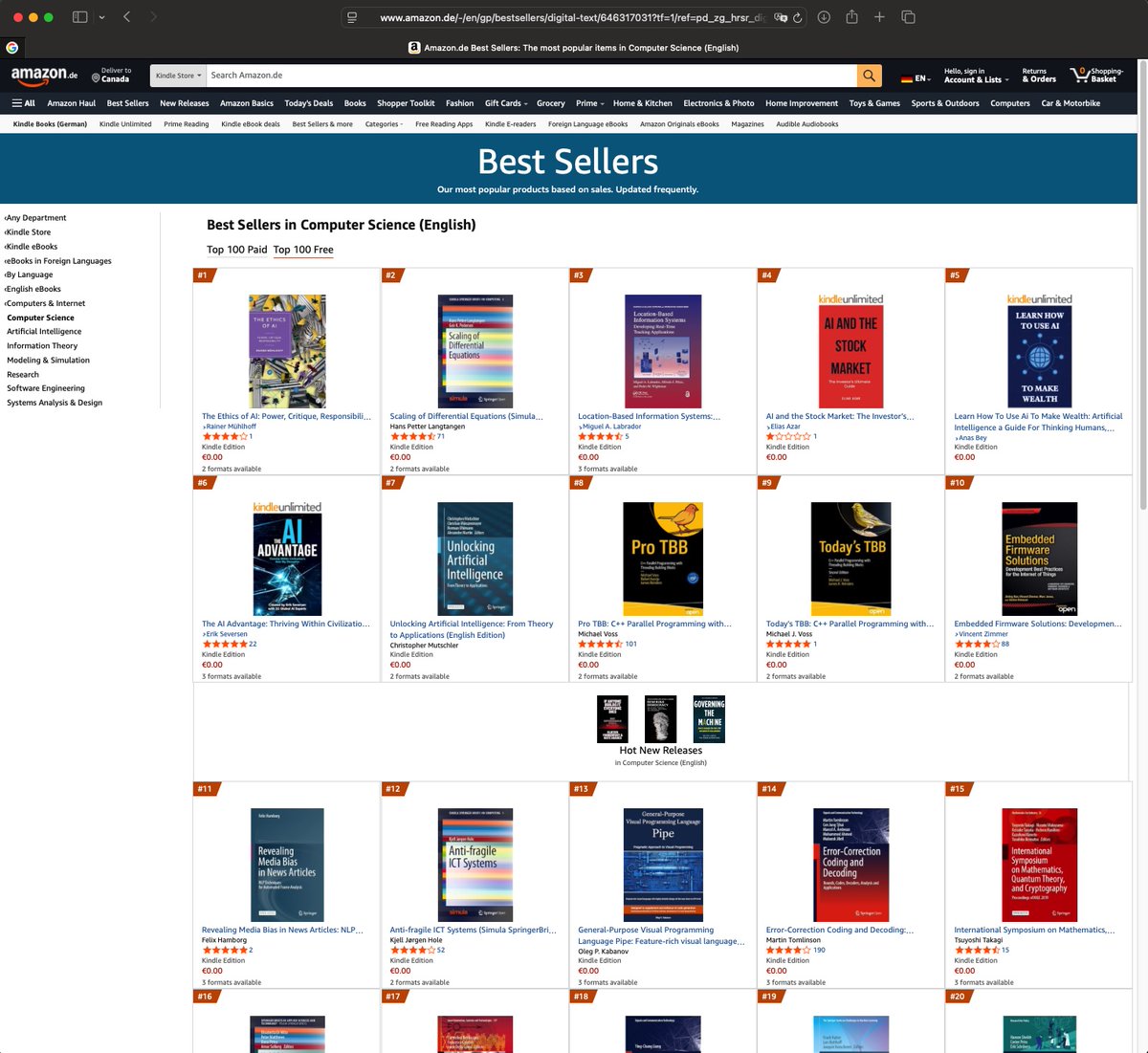Open Categories submenu dropdown
Viewport: 1148px width, 1053px height.
(x=384, y=124)
